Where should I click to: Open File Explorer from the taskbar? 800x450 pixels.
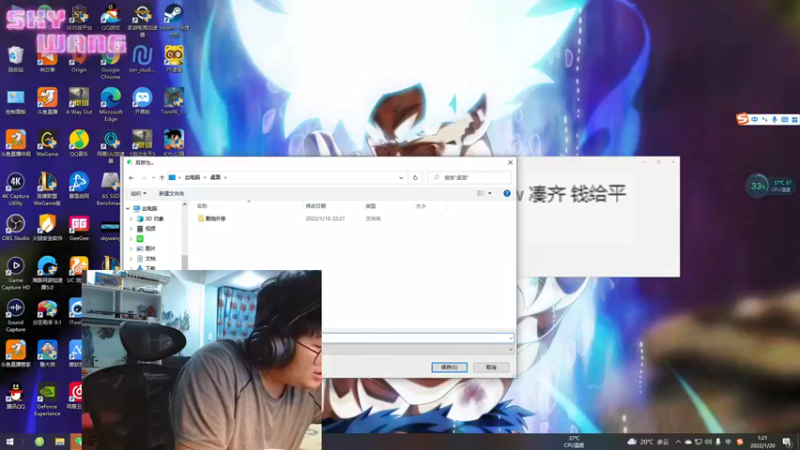coord(60,442)
